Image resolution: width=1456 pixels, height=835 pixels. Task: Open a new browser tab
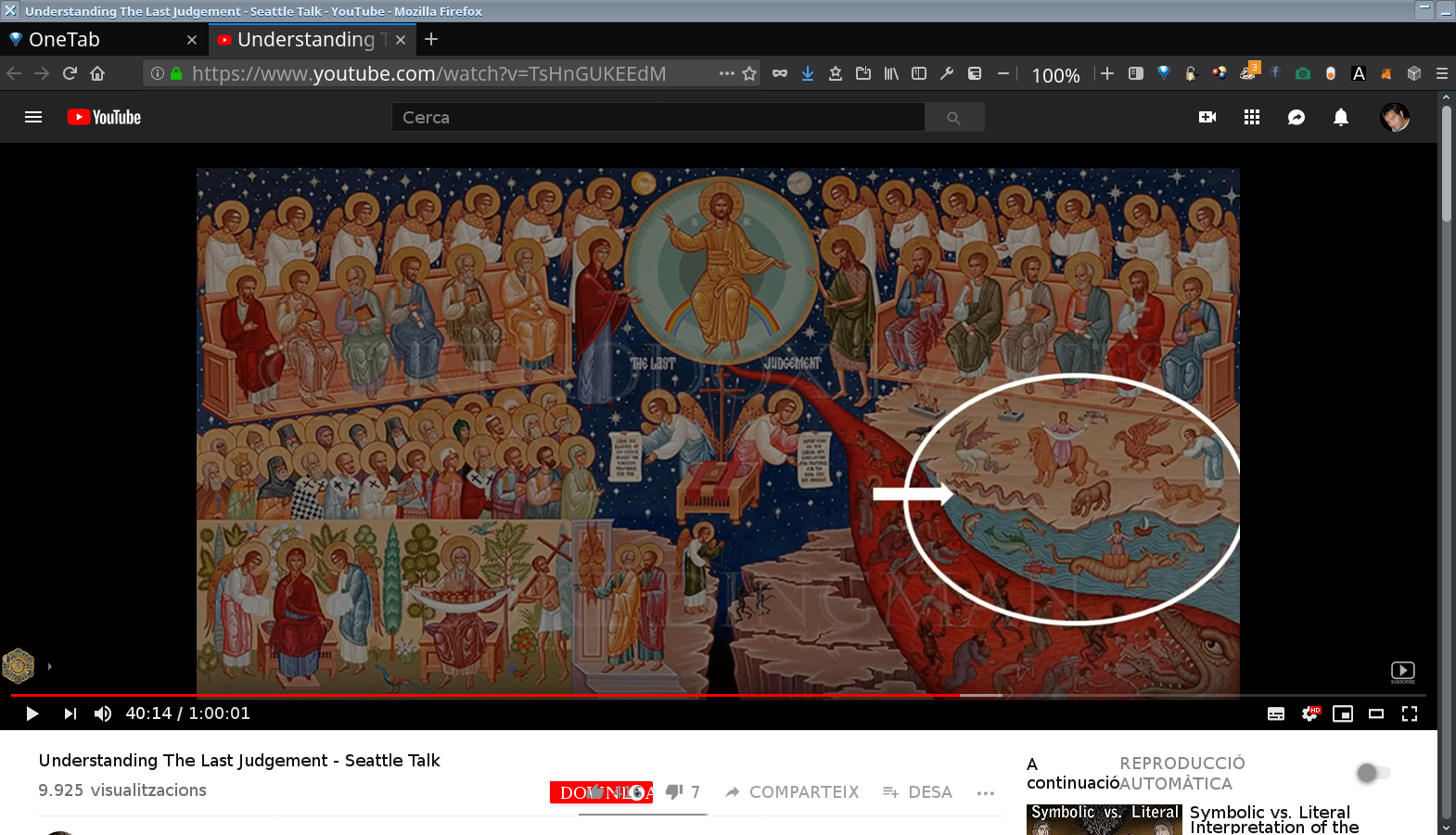coord(431,39)
